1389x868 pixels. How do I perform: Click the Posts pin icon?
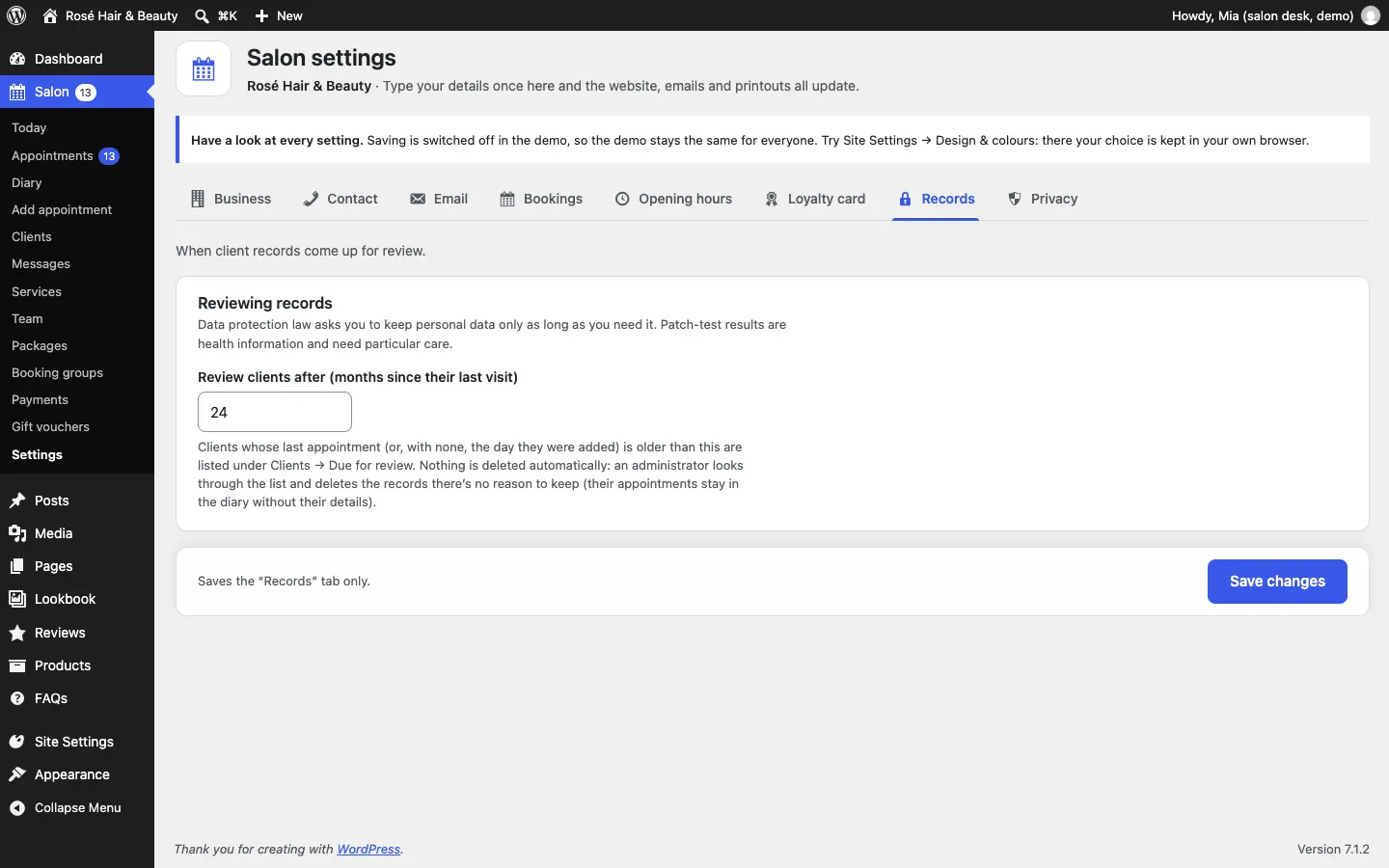[x=17, y=501]
